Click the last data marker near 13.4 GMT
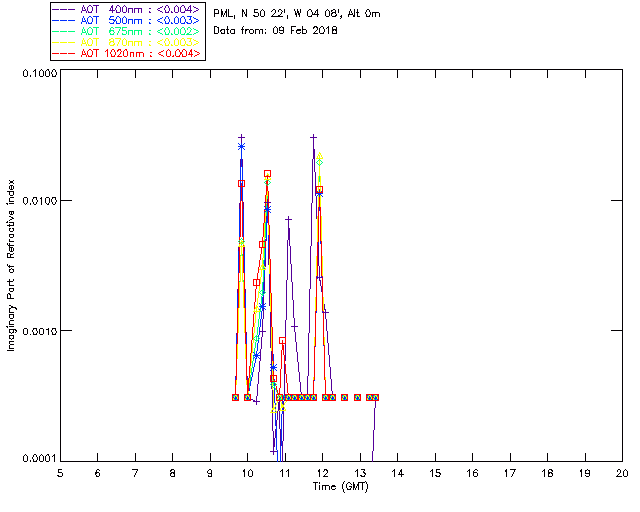The width and height of the screenshot is (640, 512). (x=376, y=397)
